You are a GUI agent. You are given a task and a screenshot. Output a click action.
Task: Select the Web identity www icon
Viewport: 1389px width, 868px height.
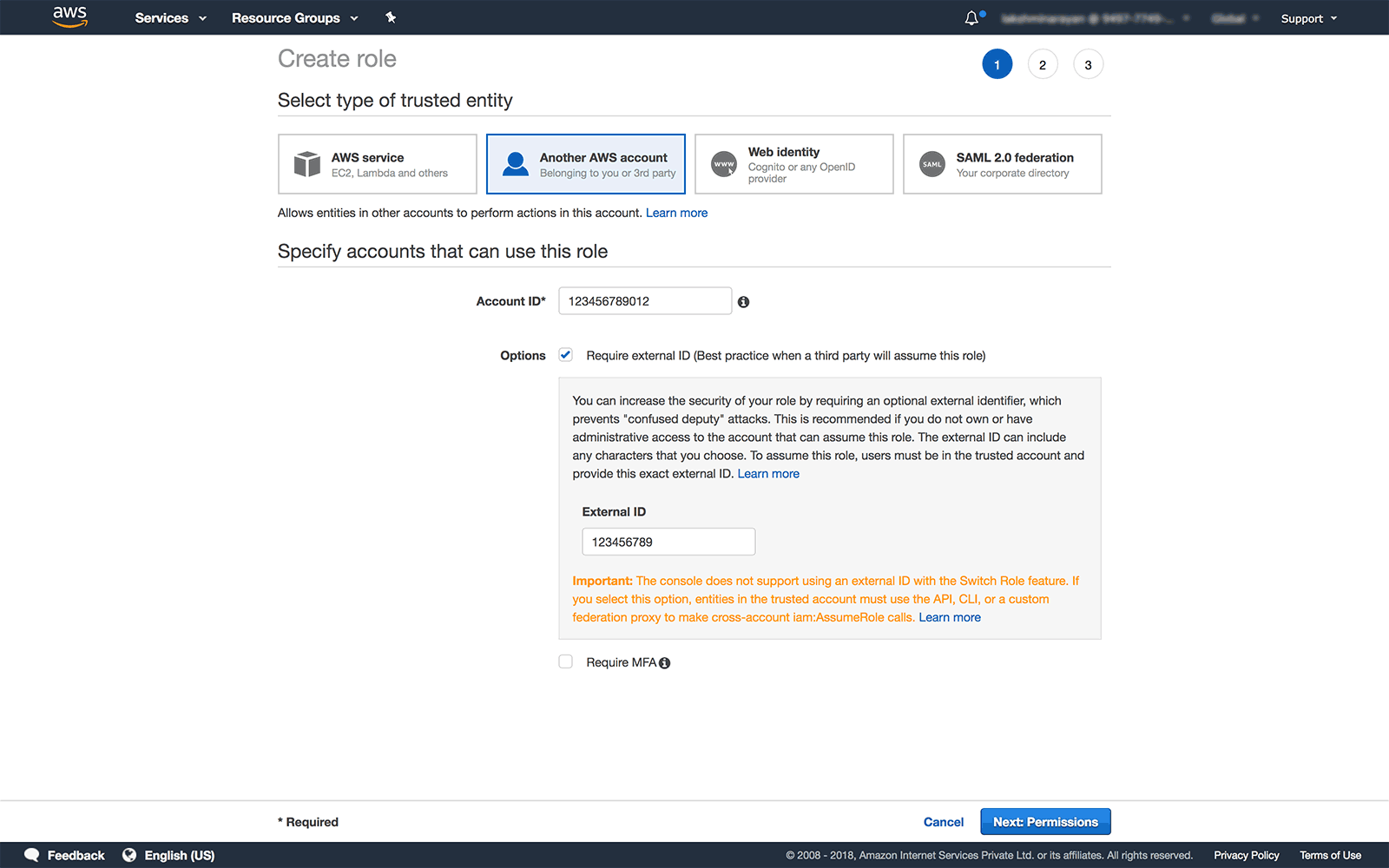pyautogui.click(x=724, y=164)
